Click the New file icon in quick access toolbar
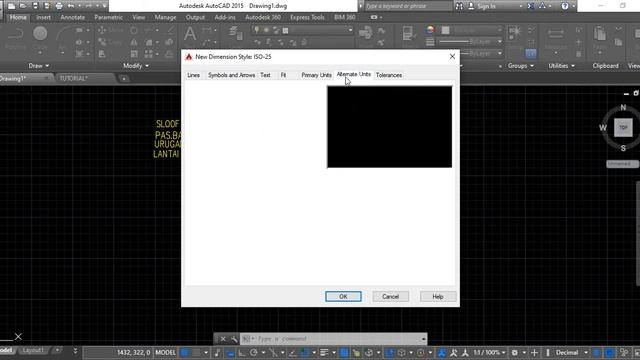This screenshot has height=360, width=640. pos(11,6)
